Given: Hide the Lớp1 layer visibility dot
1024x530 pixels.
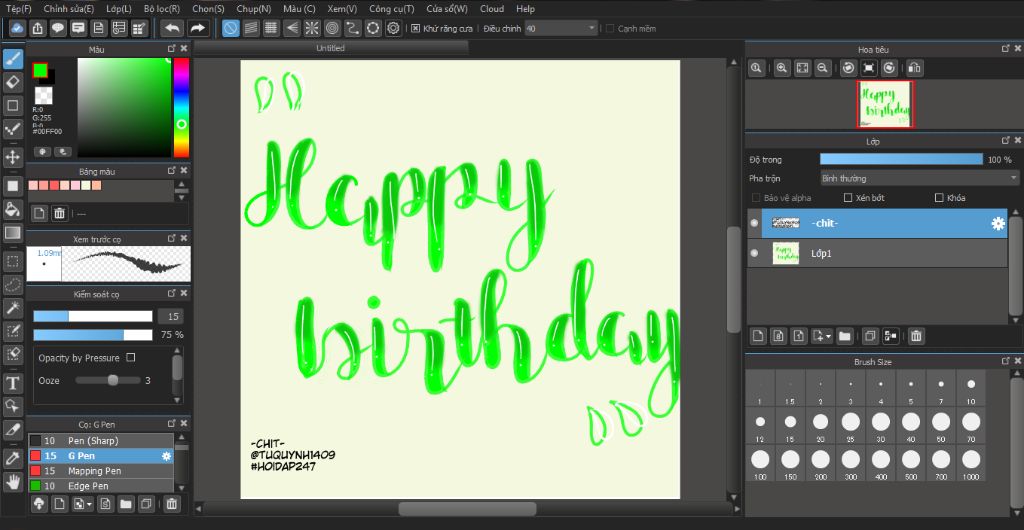Looking at the screenshot, I should (755, 253).
